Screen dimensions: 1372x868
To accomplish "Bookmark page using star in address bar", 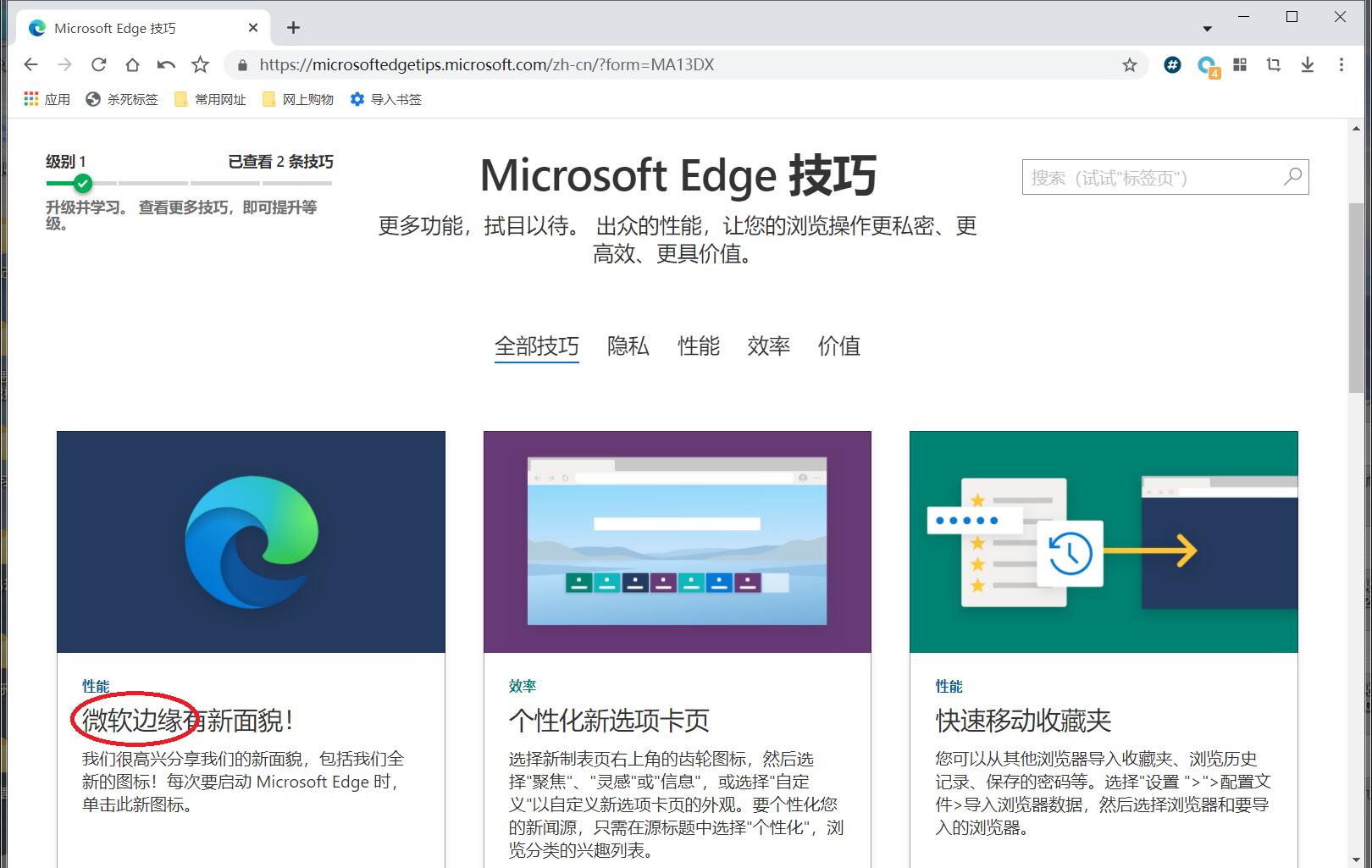I will click(x=1129, y=65).
